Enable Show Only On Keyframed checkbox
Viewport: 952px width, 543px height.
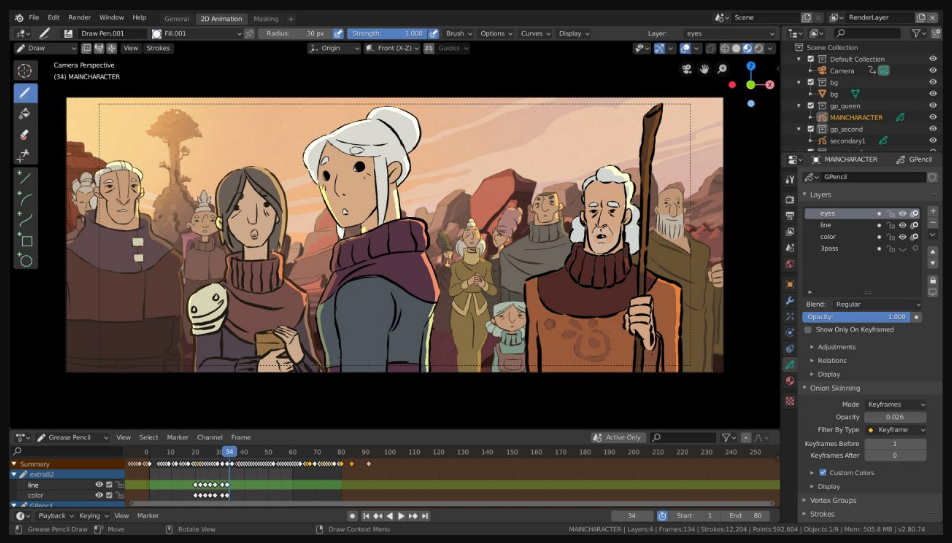click(808, 330)
